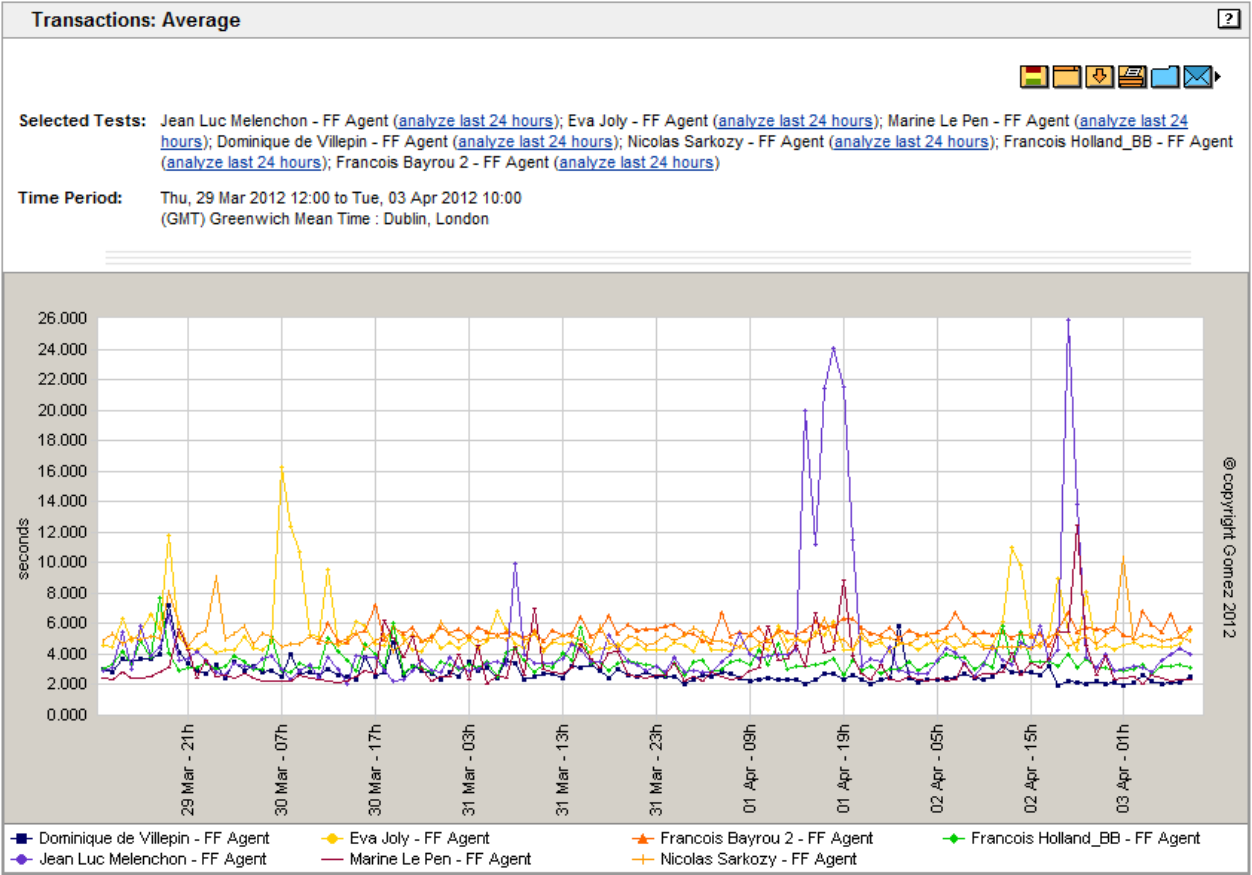
Task: Click the yellow Eva Joly peak at 30 Mar 07h
Action: click(282, 467)
